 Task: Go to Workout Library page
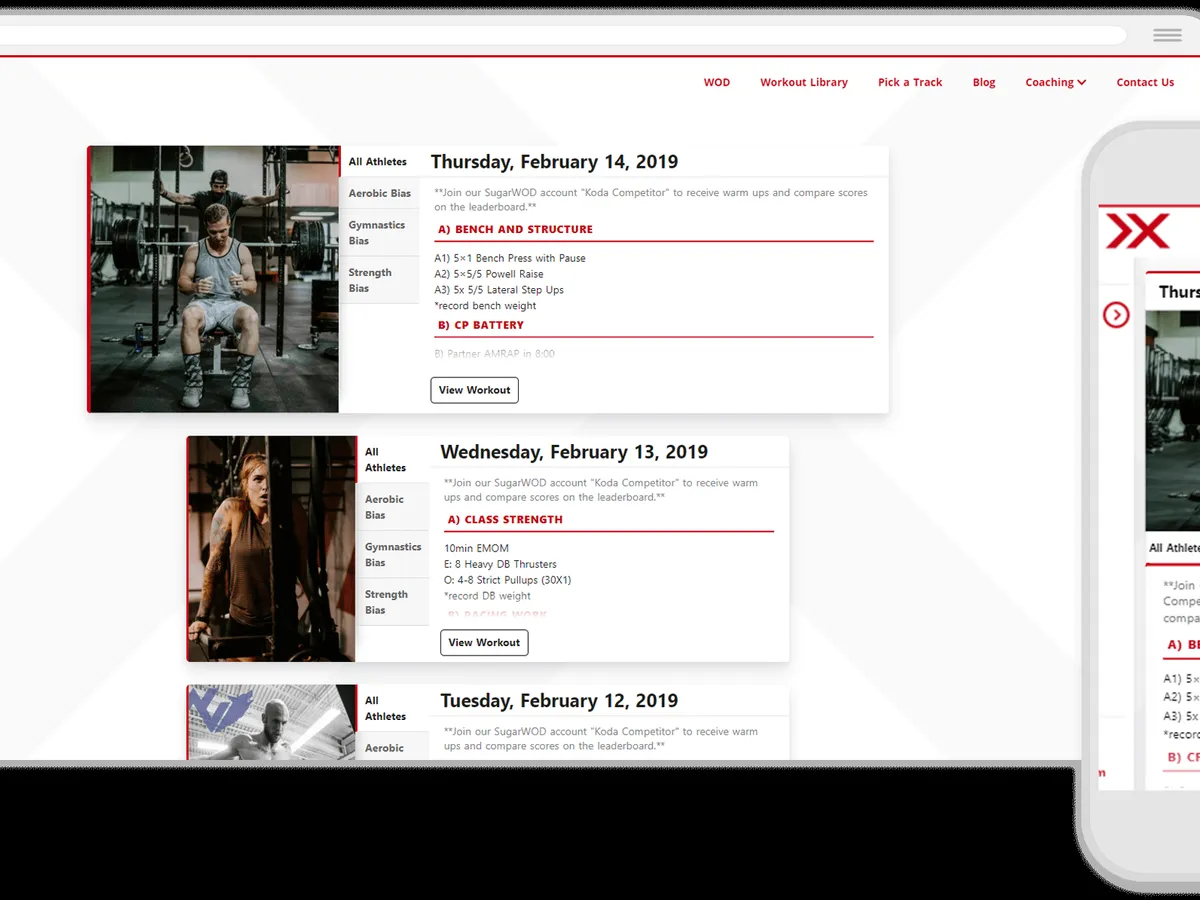pyautogui.click(x=804, y=82)
